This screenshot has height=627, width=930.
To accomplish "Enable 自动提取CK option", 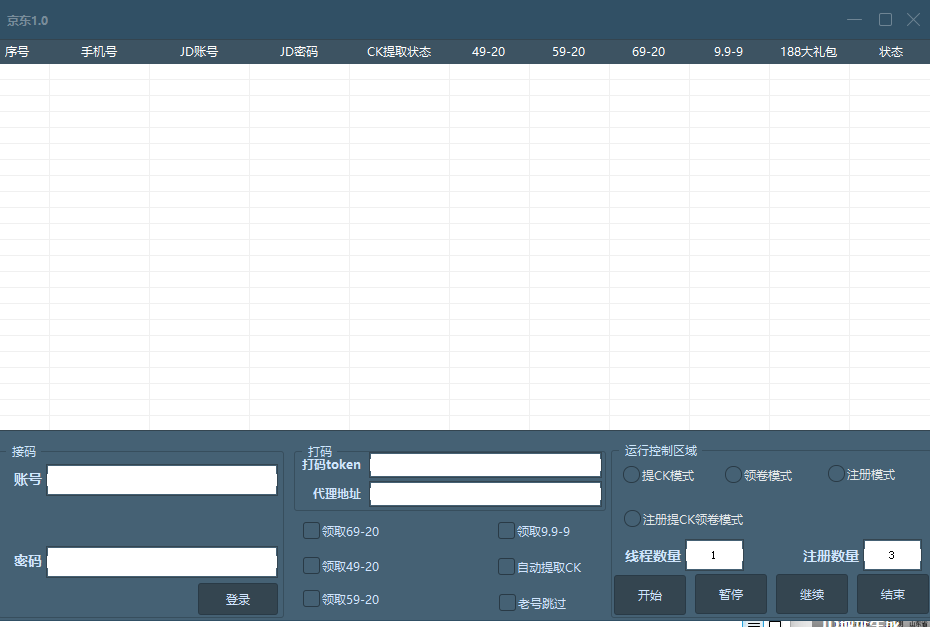I will click(x=507, y=567).
